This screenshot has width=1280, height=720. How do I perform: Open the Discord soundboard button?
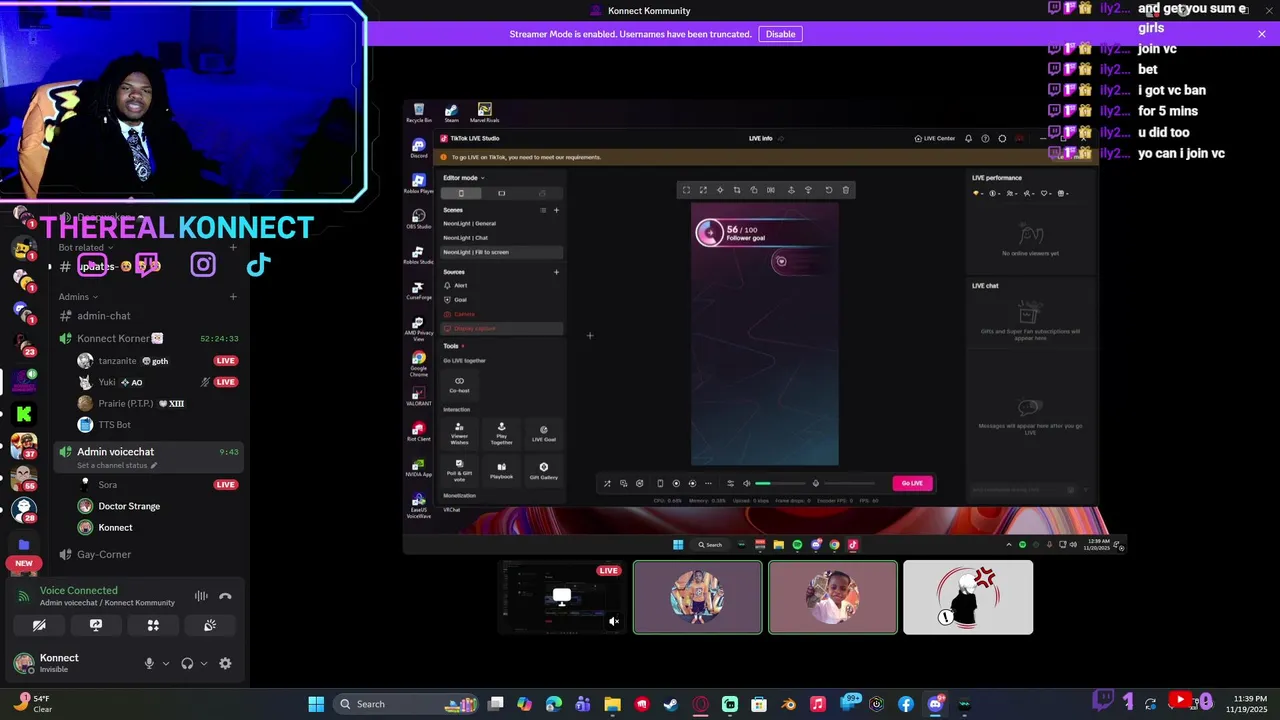tap(210, 625)
